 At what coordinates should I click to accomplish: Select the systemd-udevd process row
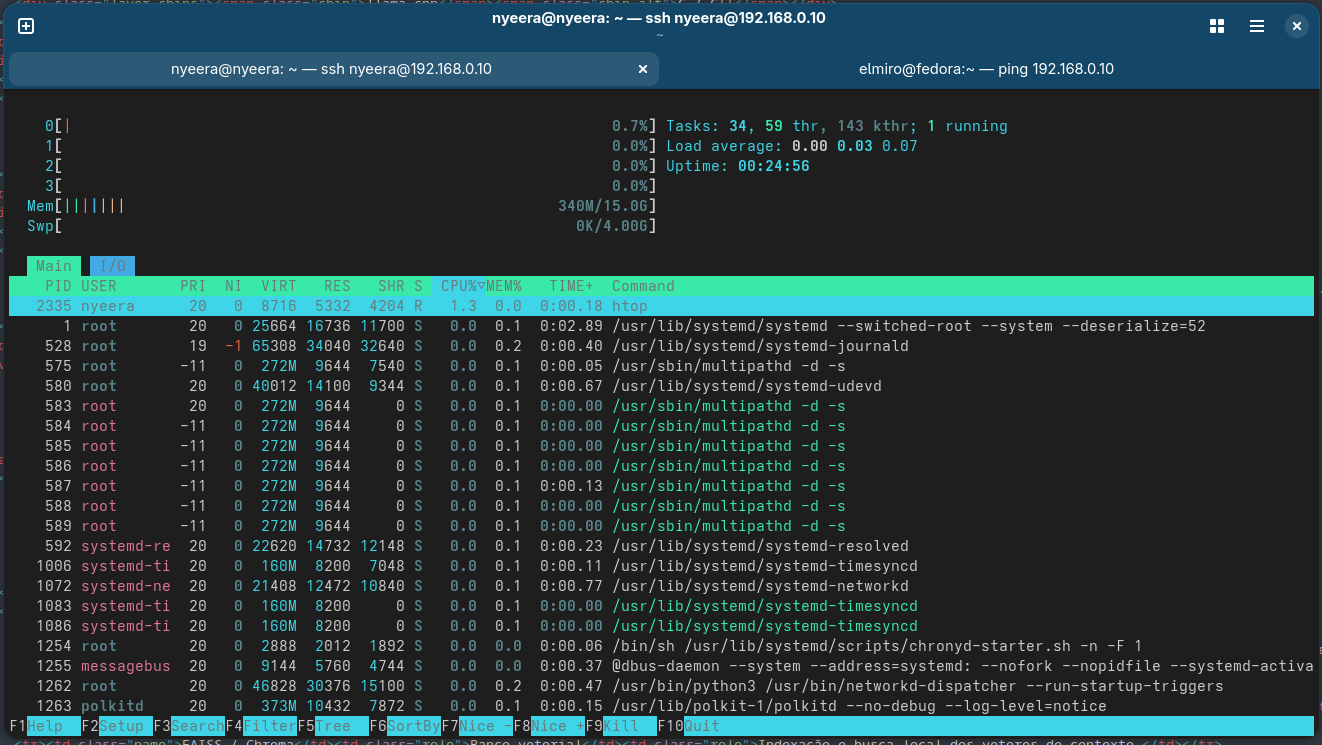point(660,386)
